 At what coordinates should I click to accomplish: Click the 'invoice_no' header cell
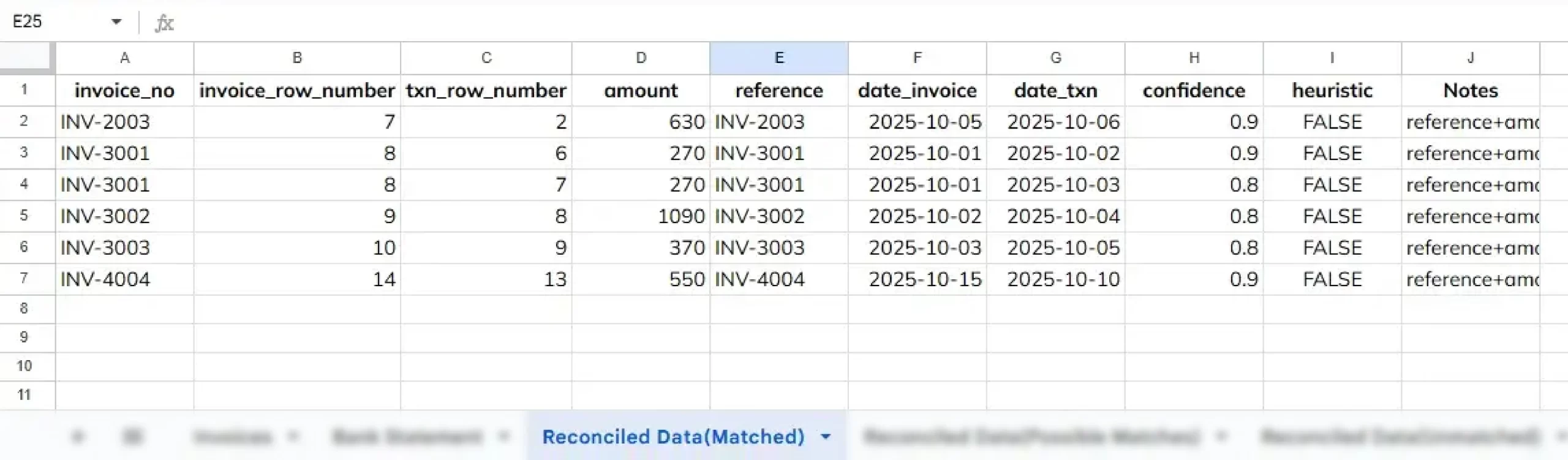125,91
